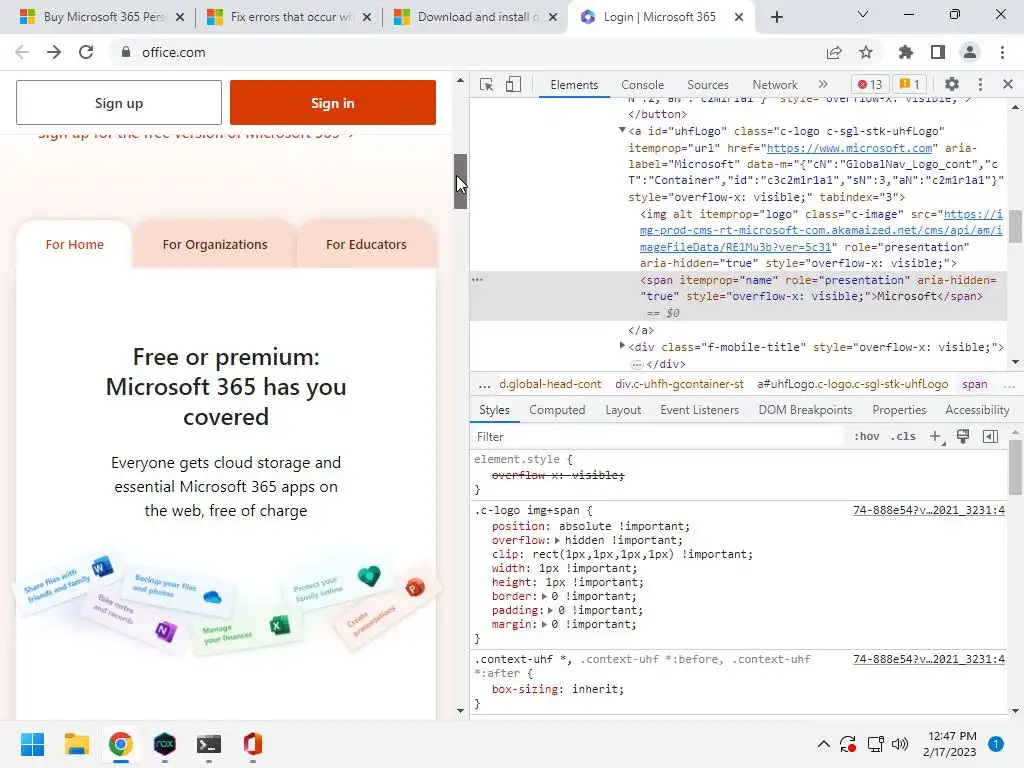Share this page icon
The image size is (1024, 768).
[x=834, y=52]
